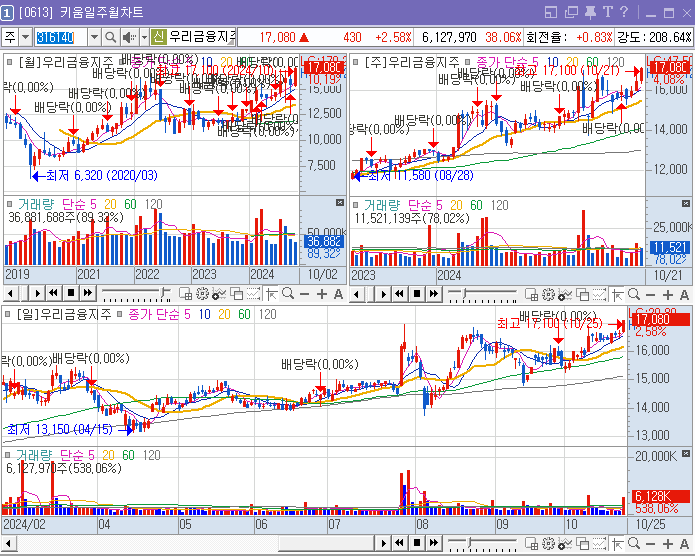Open the T font setting icon
The width and height of the screenshot is (695, 556).
coord(607,12)
